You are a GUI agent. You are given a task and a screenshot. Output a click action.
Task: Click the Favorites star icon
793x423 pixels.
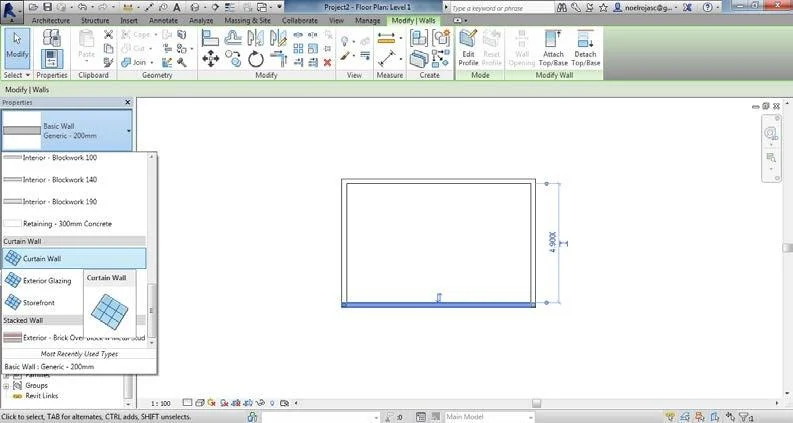click(603, 8)
